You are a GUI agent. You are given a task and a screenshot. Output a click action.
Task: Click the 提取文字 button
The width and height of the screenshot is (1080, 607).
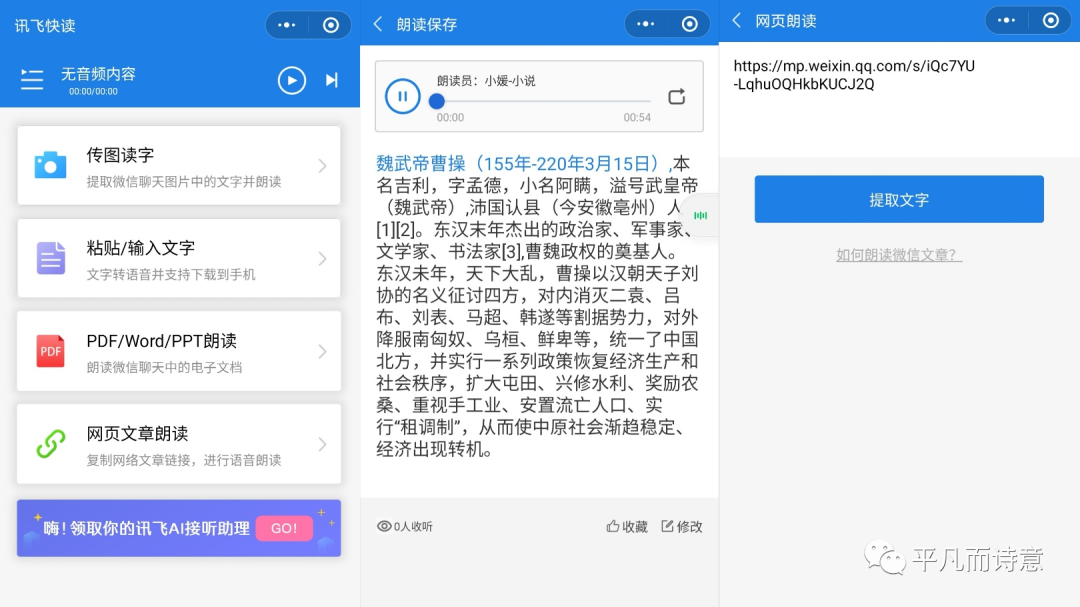tap(899, 199)
